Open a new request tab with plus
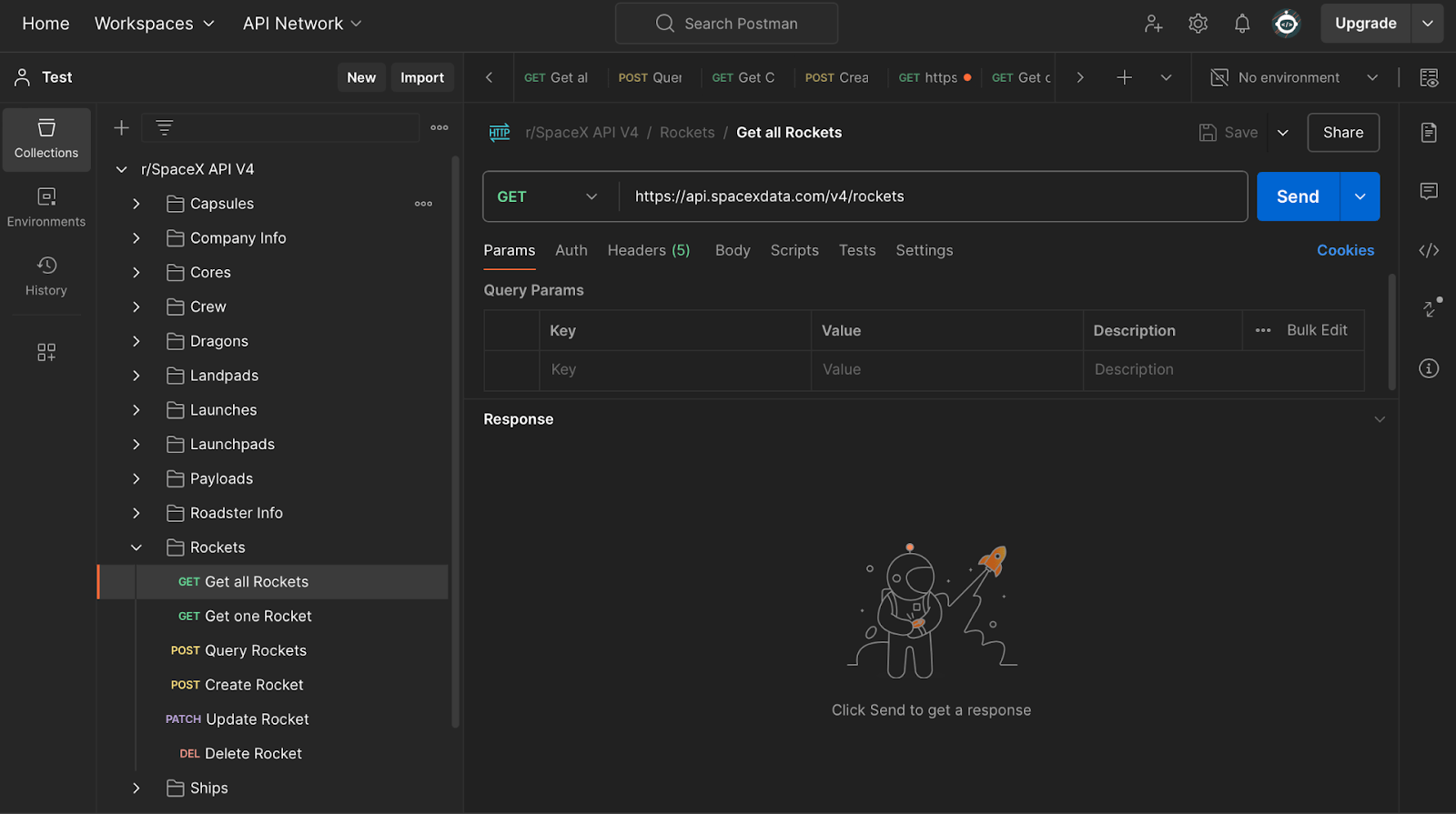Image resolution: width=1456 pixels, height=814 pixels. pos(1125,77)
